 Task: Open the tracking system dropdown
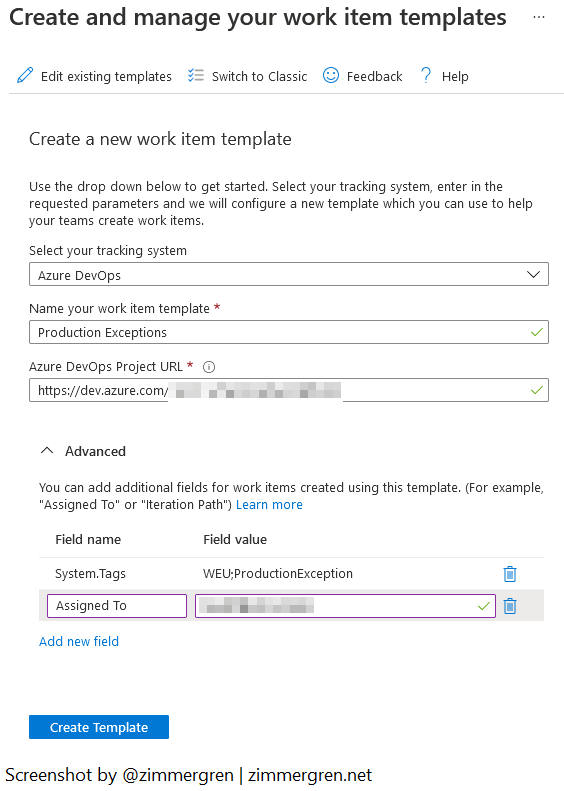[x=289, y=274]
